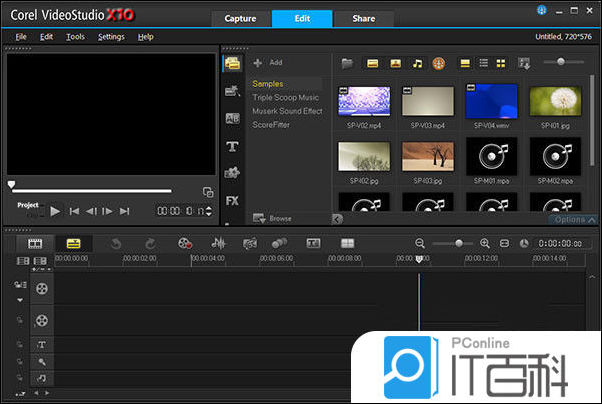Open the Transition library (AB icon)
The image size is (602, 404).
point(232,118)
